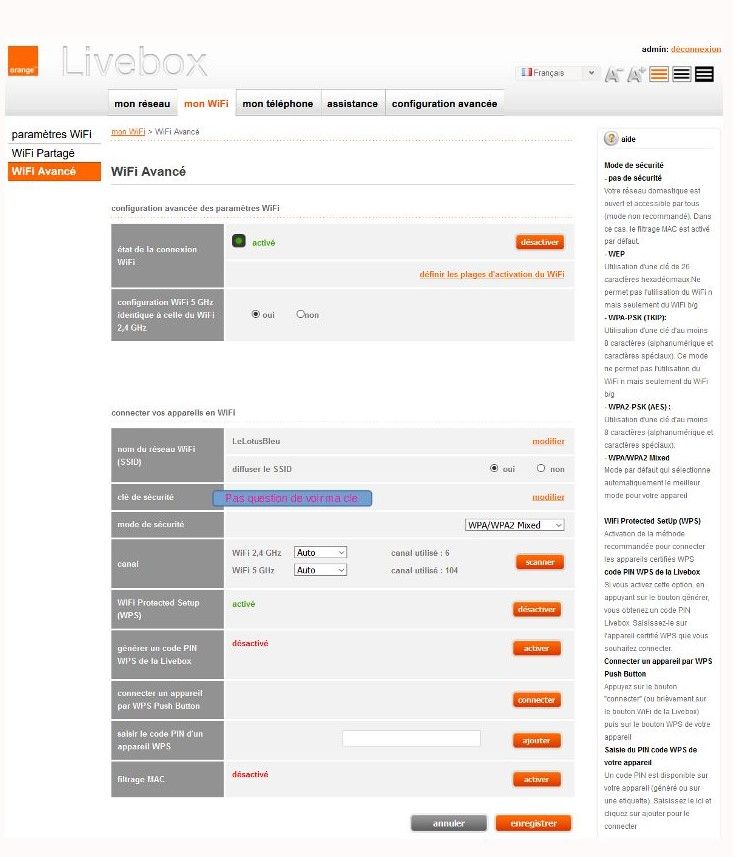Select non for diffuser le SSID

point(541,468)
